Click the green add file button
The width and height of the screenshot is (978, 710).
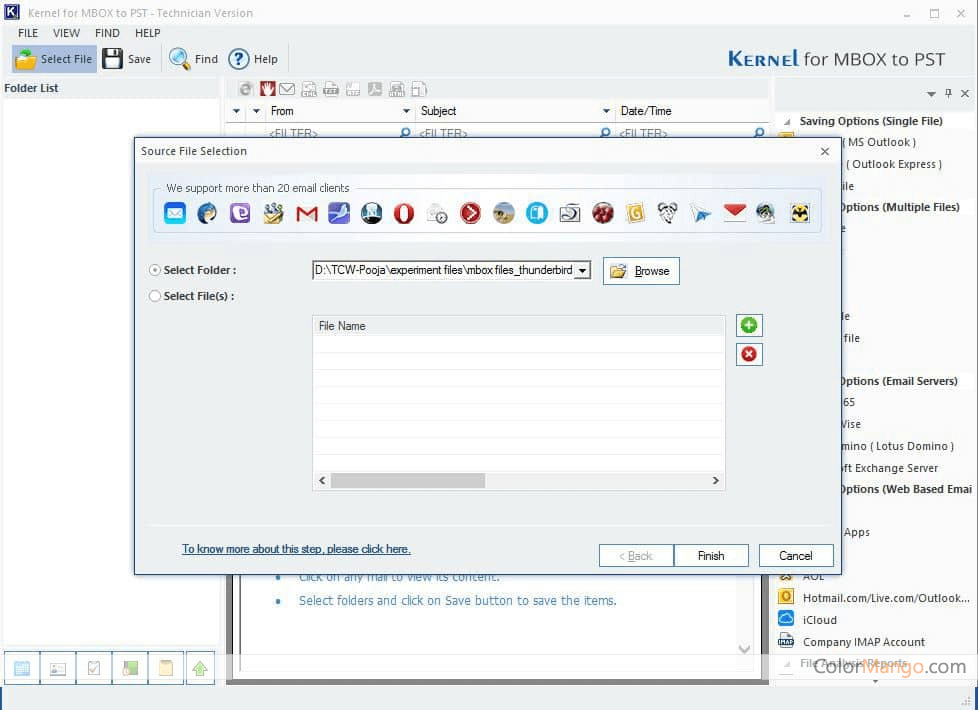[749, 325]
